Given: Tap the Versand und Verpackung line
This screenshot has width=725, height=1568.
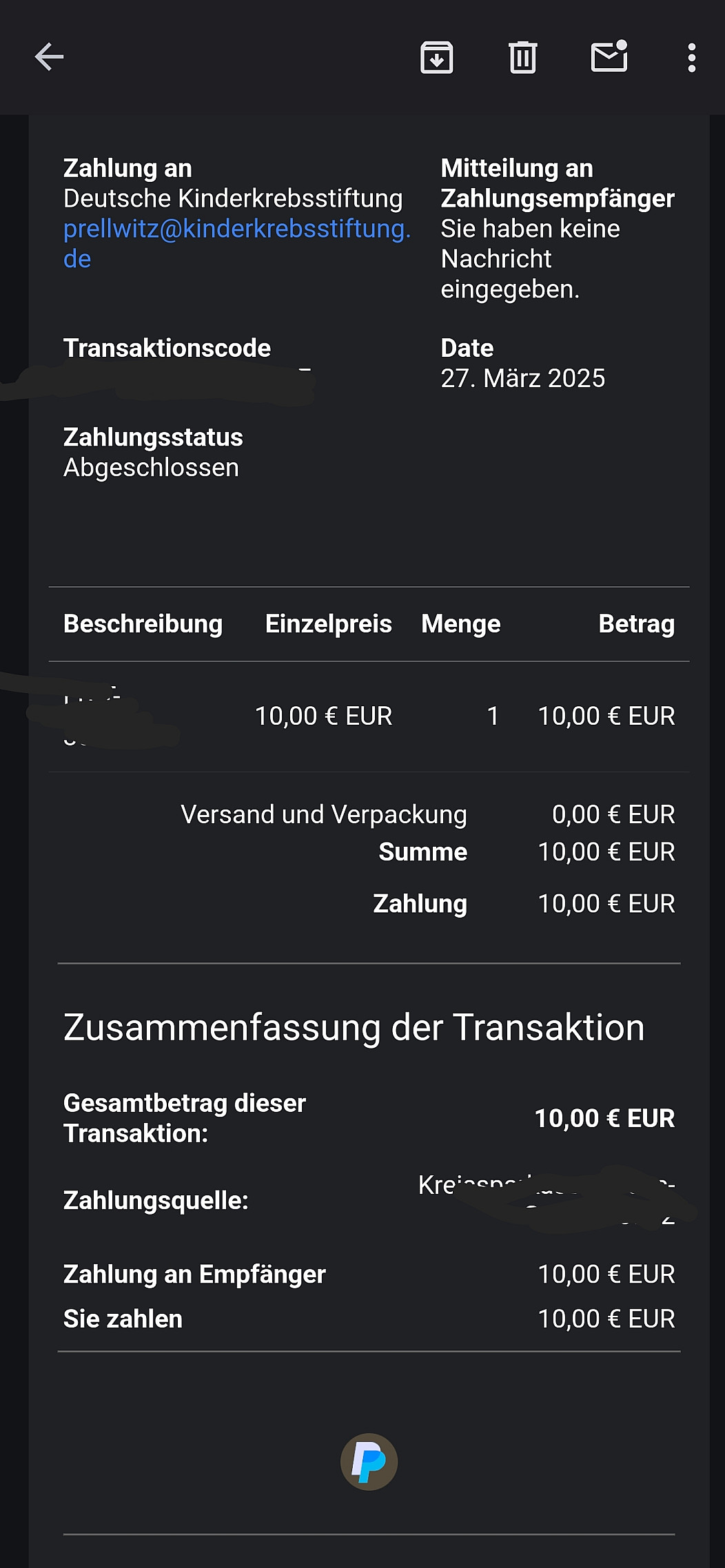Looking at the screenshot, I should tap(323, 814).
